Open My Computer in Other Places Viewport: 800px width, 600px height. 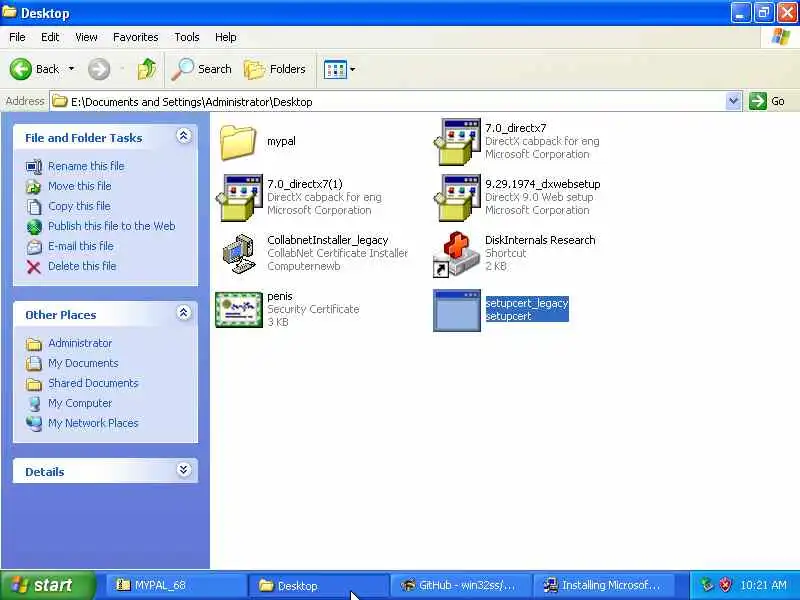click(80, 403)
